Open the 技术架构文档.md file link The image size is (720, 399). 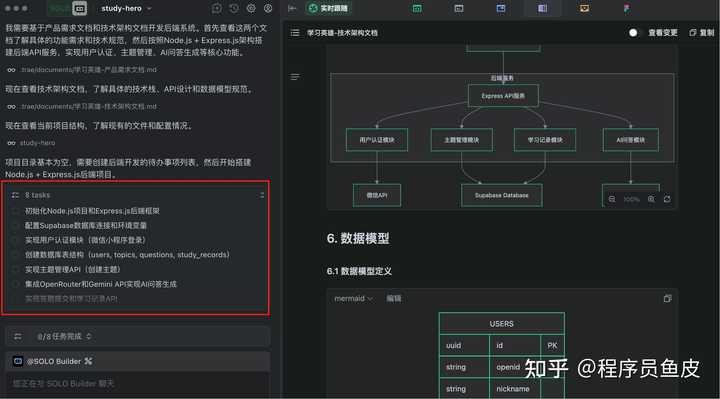[x=89, y=107]
